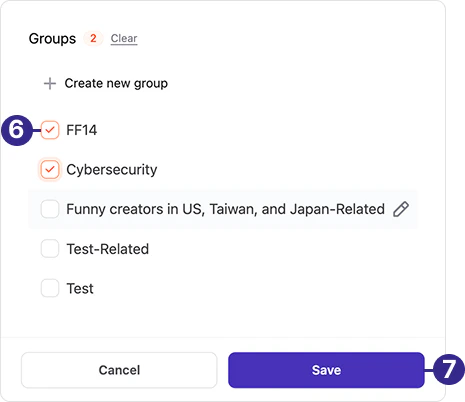Click the Test group label text

80,289
